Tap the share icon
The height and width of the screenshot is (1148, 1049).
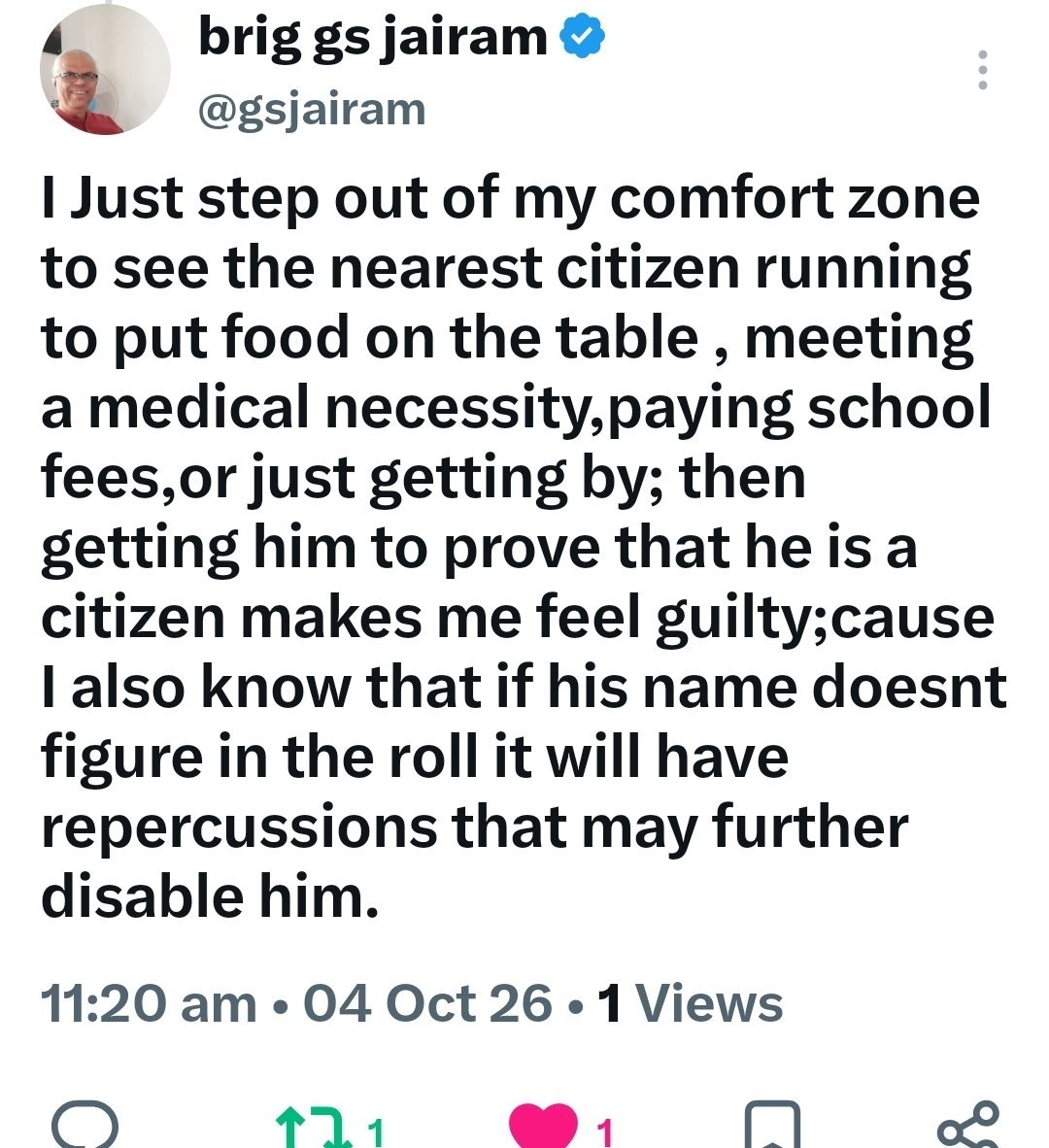pos(967,1126)
